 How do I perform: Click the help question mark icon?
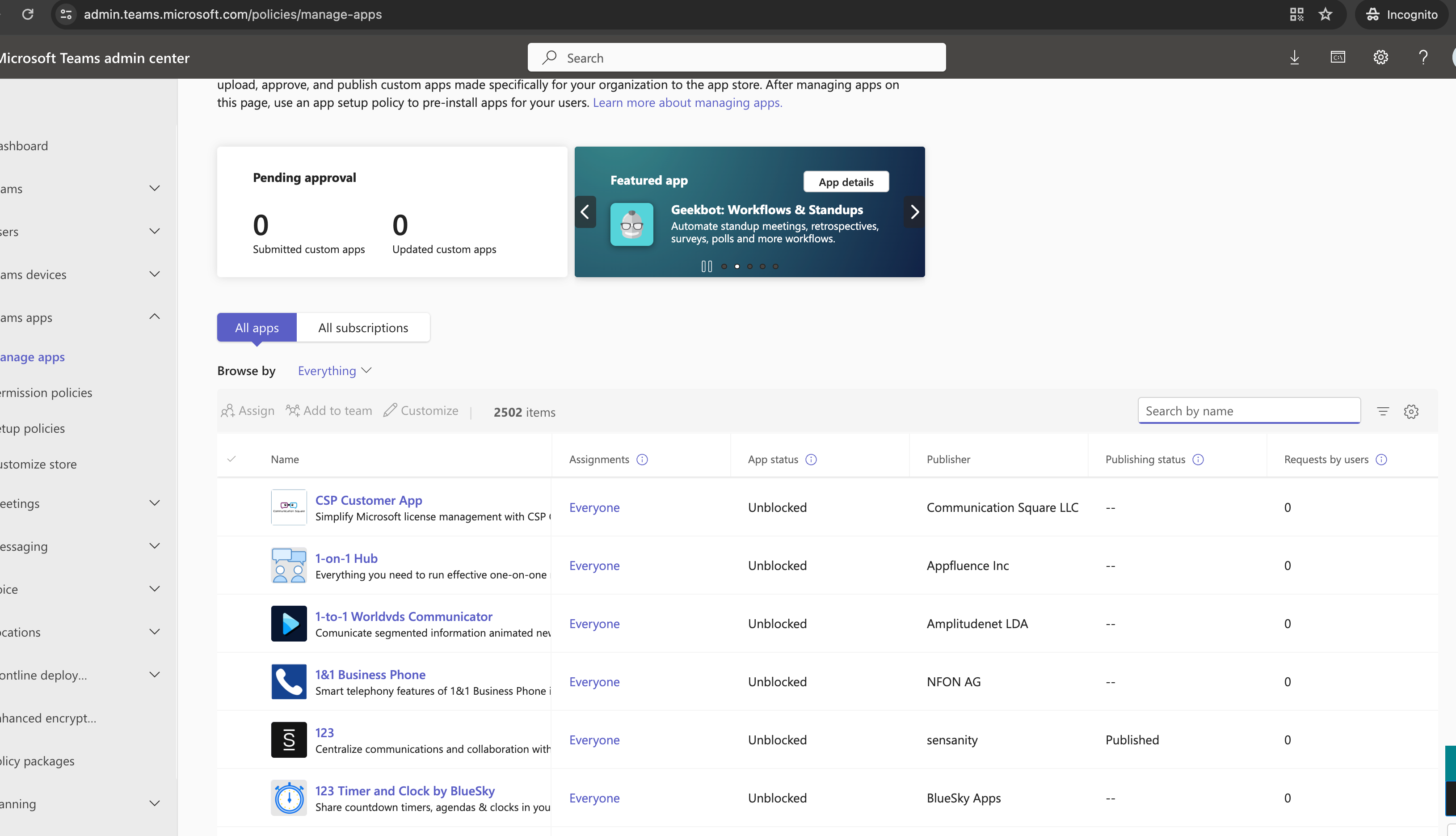pos(1423,57)
